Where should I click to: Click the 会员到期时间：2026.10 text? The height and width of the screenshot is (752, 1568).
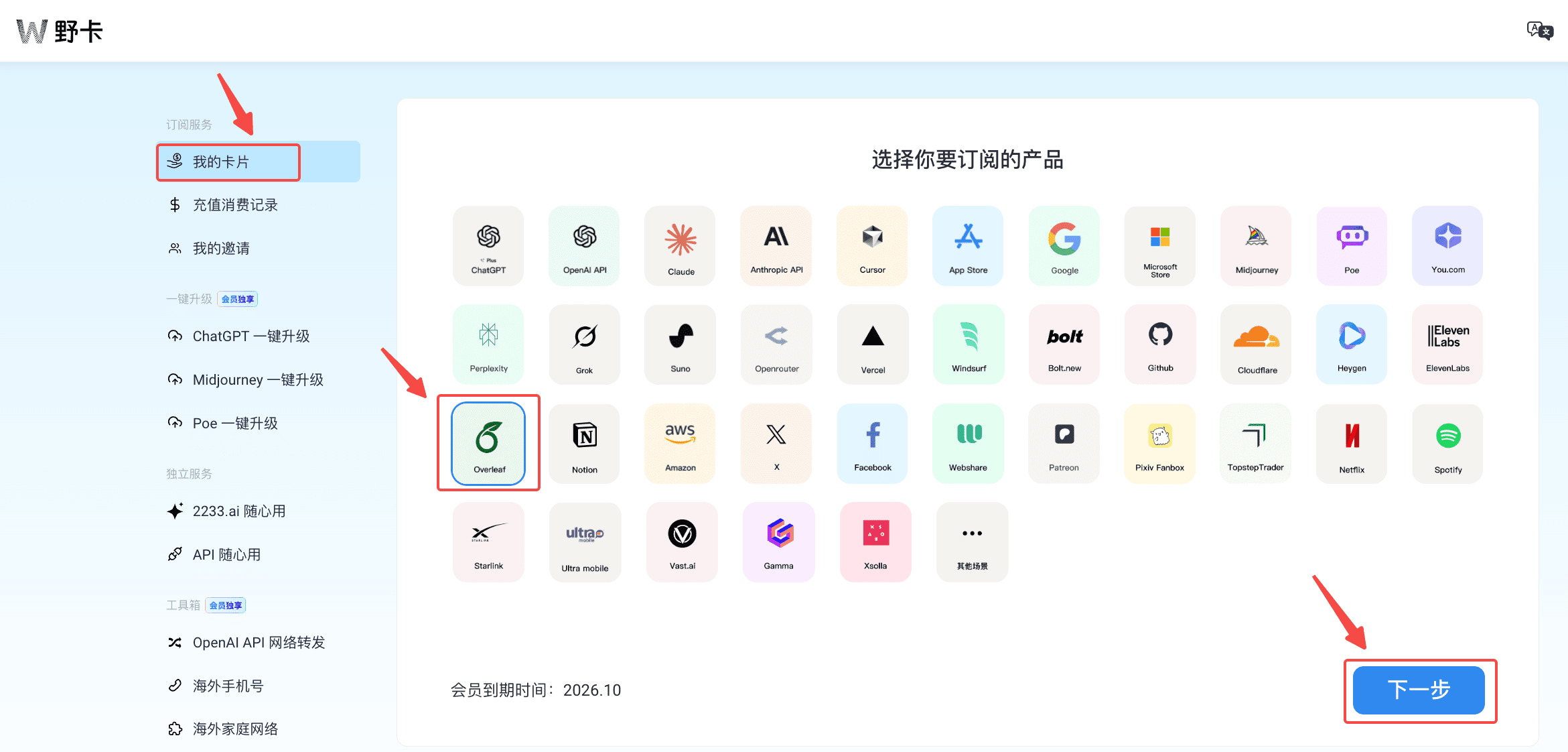[536, 690]
